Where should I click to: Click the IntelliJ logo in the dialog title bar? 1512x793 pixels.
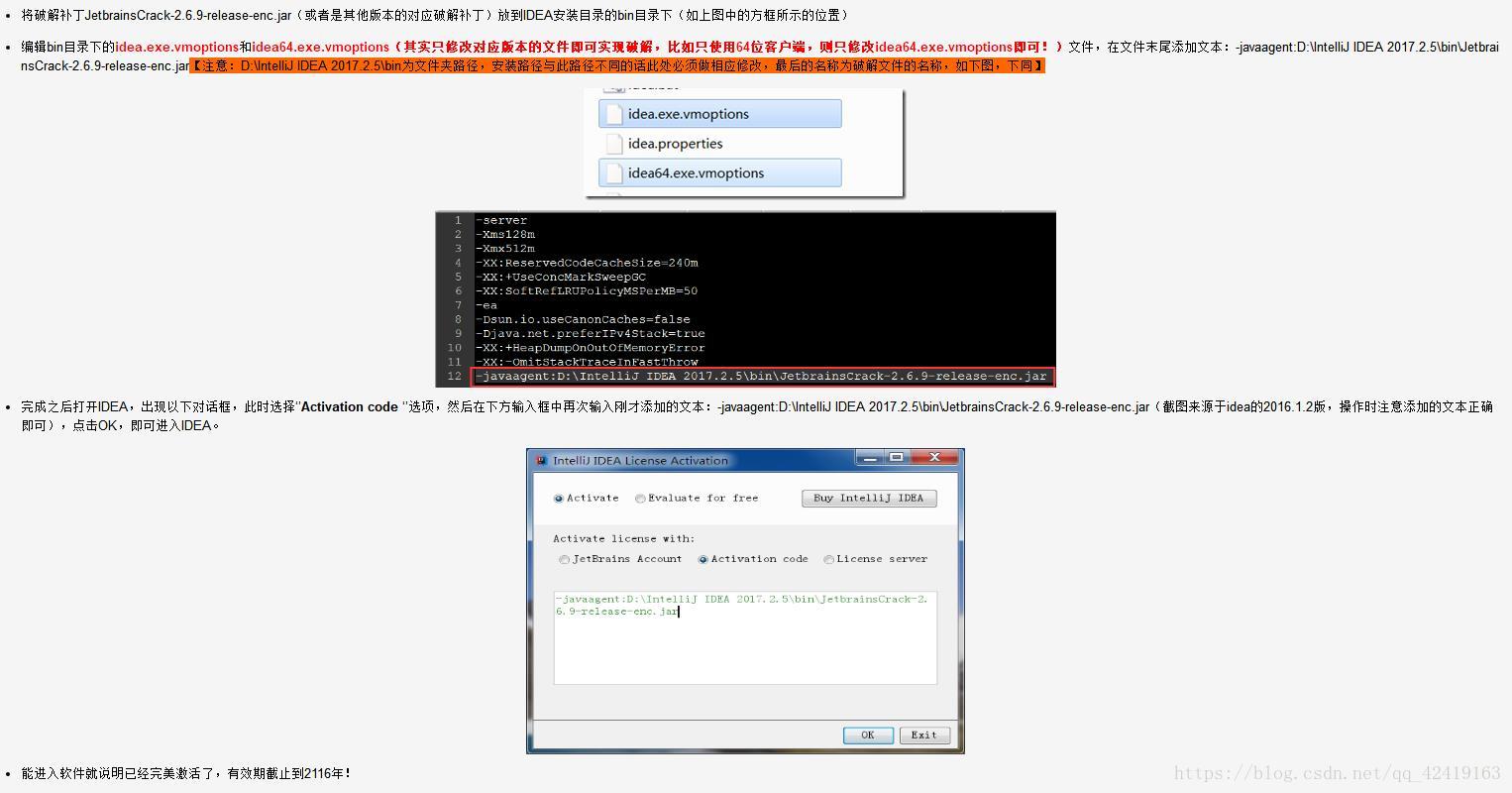point(541,460)
